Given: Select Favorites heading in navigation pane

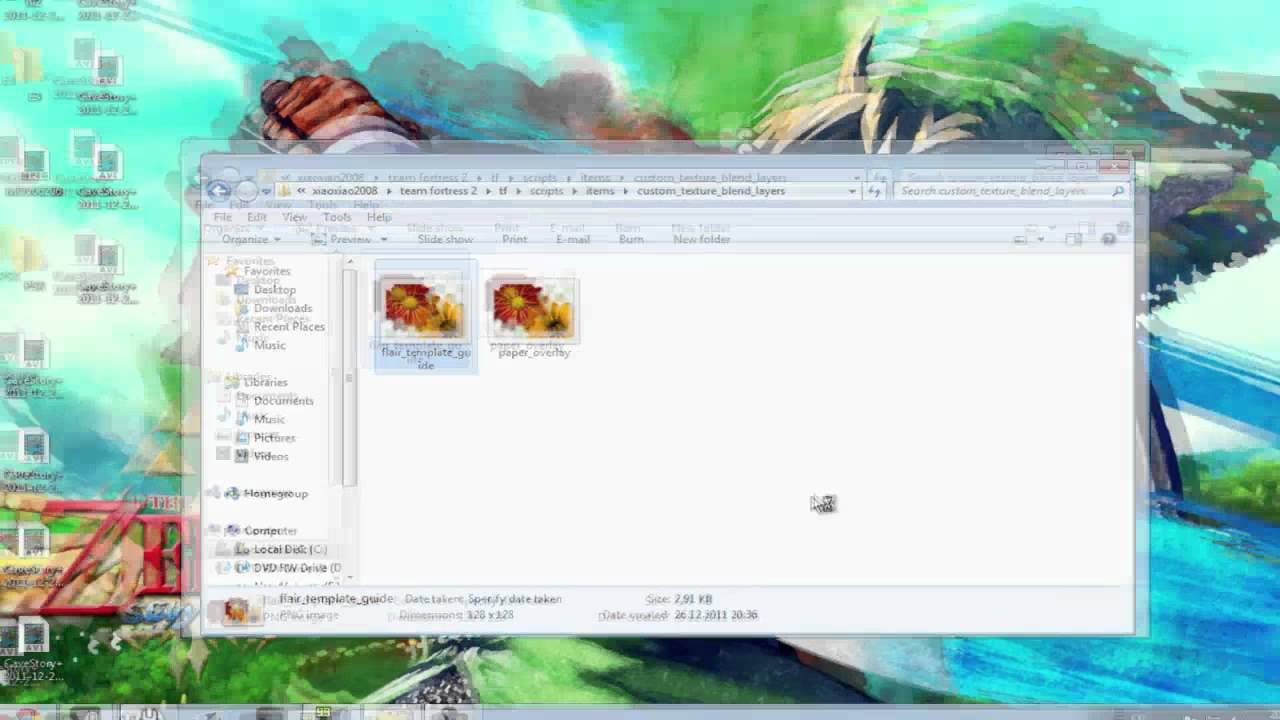Looking at the screenshot, I should (x=258, y=271).
